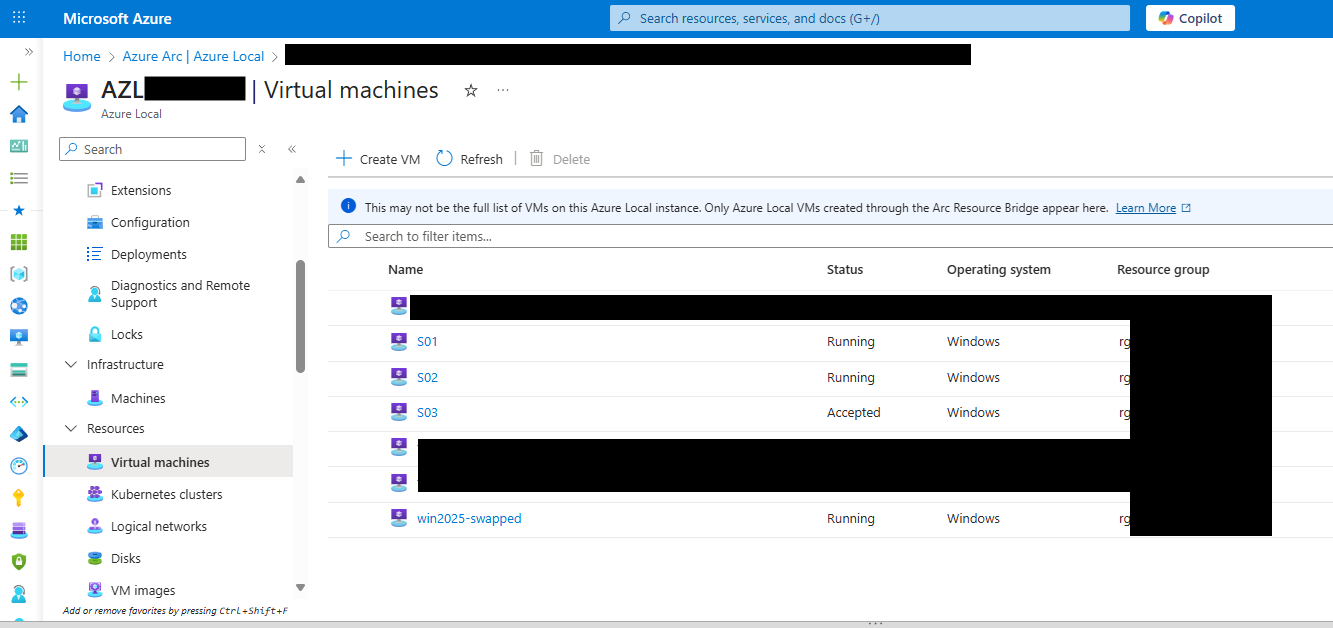Click the Delete toolbar button

point(560,159)
